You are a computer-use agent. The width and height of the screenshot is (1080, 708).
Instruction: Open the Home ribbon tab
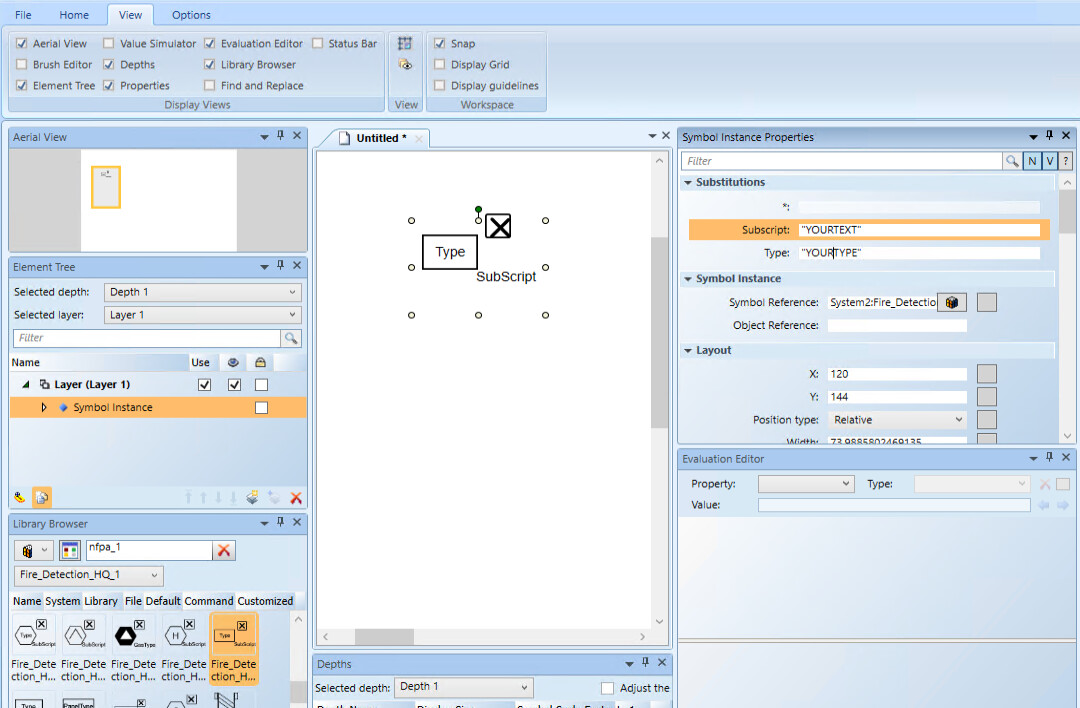[x=74, y=15]
